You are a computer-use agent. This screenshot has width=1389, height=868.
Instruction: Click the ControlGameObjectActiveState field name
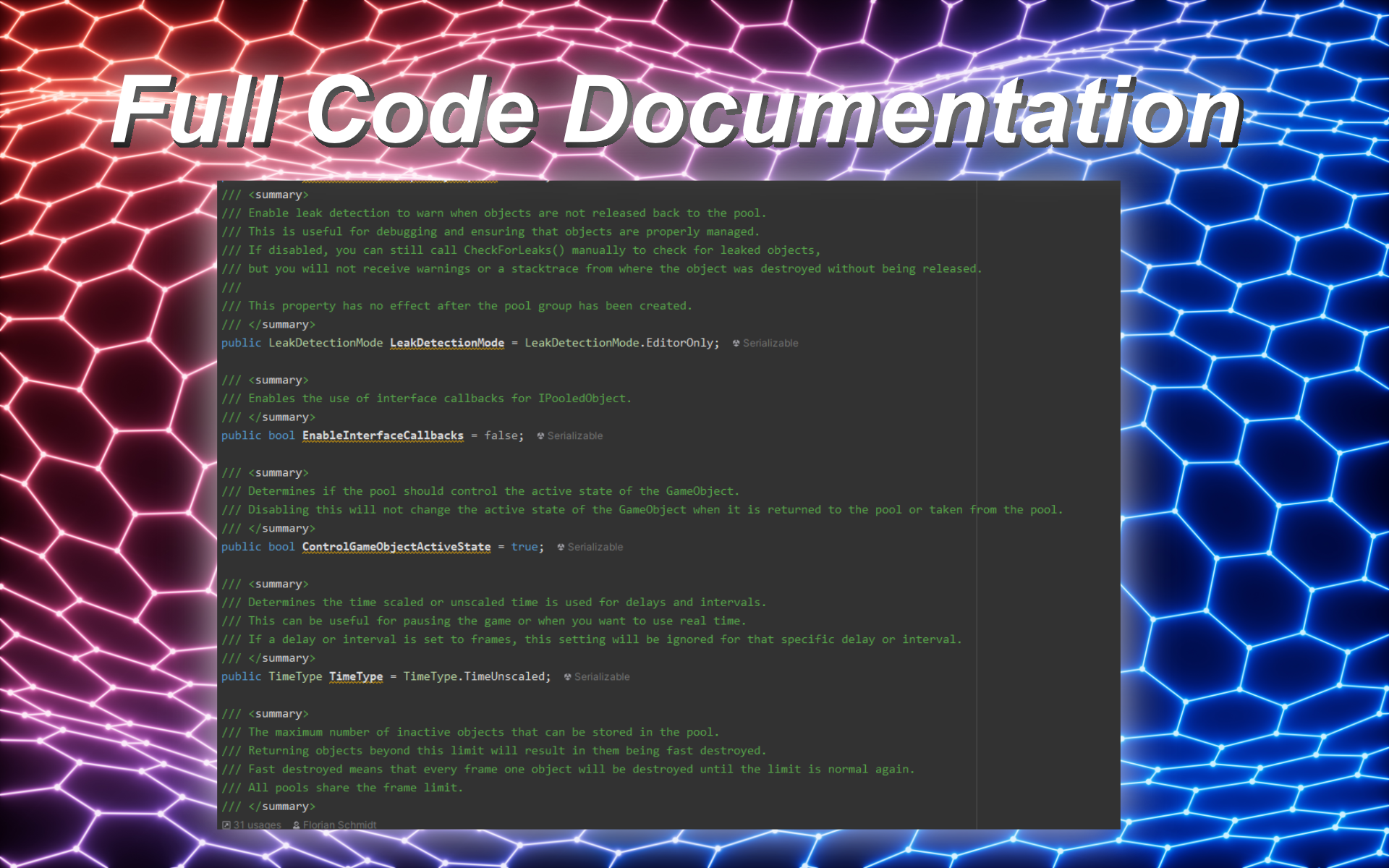396,547
